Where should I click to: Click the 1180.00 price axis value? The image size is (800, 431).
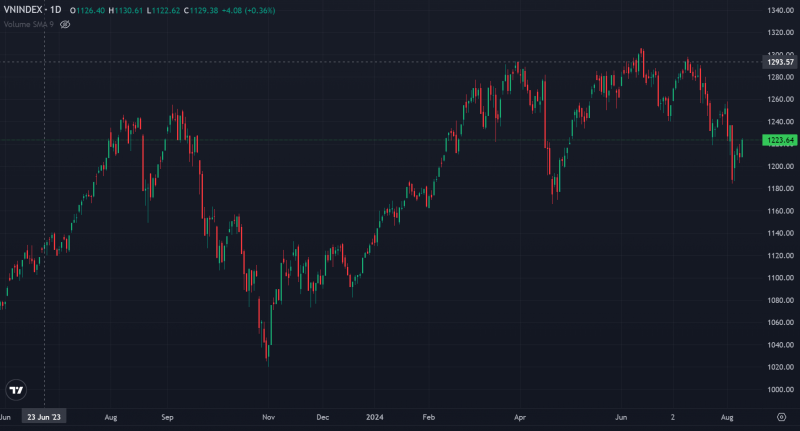[781, 189]
